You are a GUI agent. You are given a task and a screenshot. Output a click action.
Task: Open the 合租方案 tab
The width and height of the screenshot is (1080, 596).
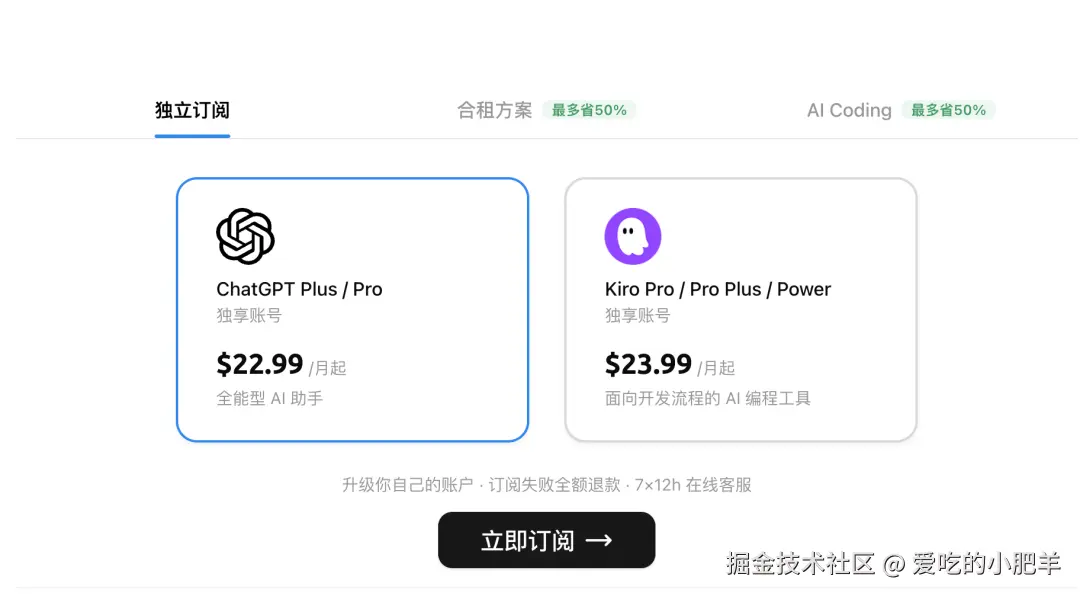pos(495,110)
